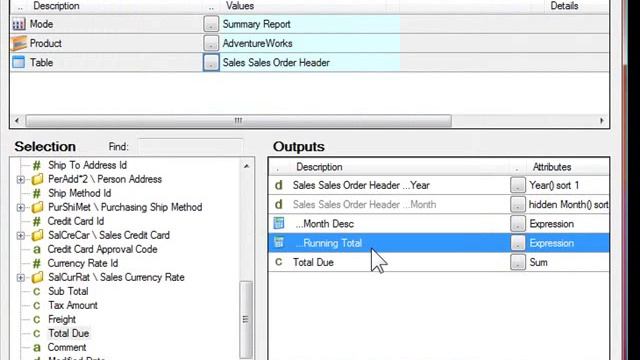Select the Sub Total field
The height and width of the screenshot is (360, 640).
coord(68,291)
